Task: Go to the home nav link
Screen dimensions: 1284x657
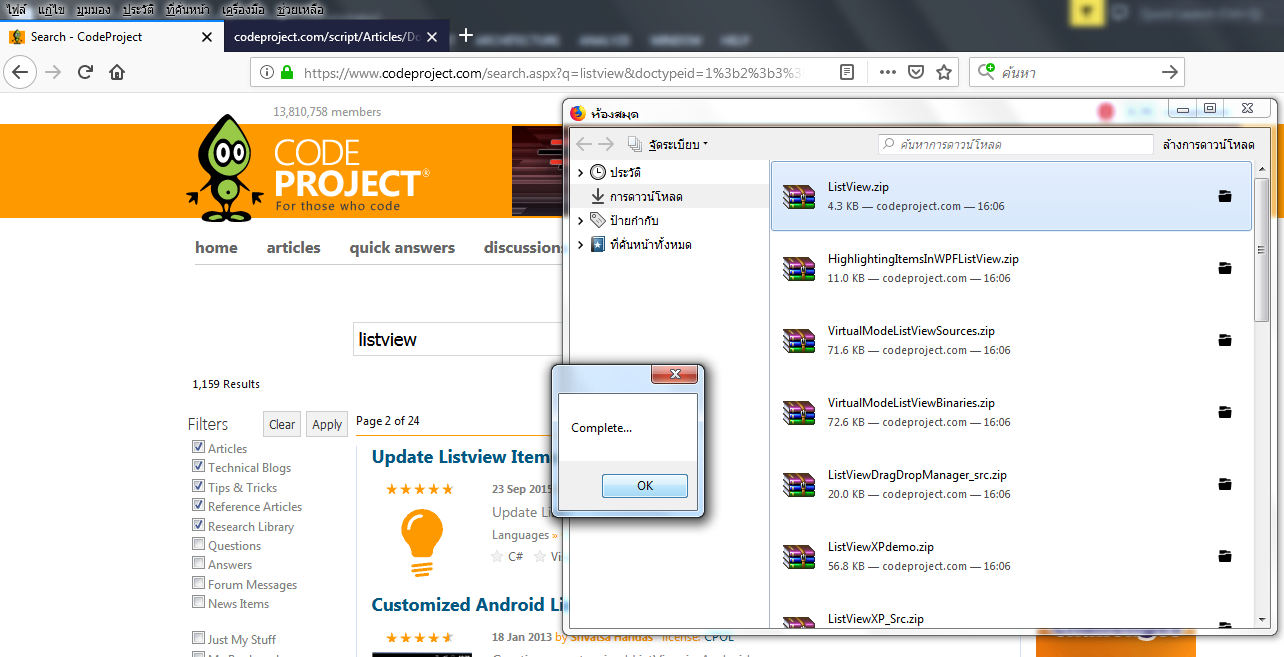Action: (x=216, y=248)
